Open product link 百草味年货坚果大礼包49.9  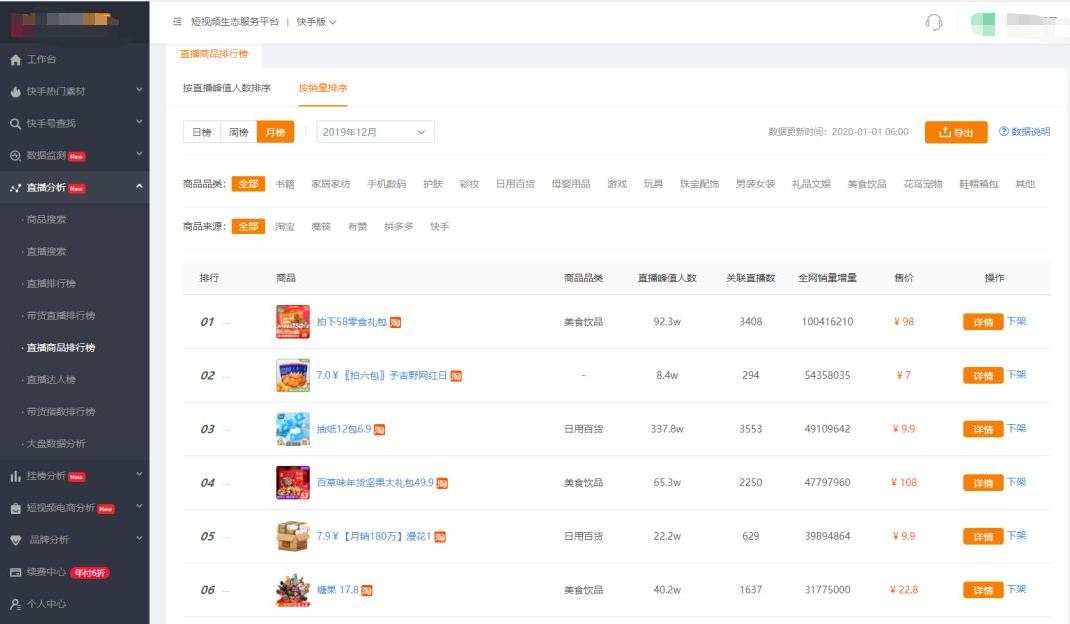click(375, 483)
